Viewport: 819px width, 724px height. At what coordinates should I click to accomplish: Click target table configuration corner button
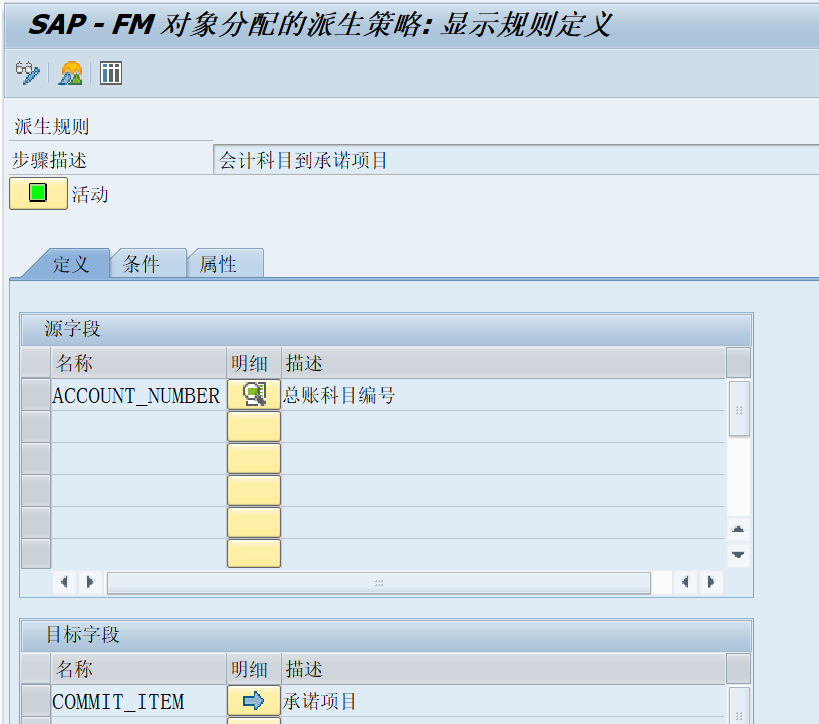(739, 669)
